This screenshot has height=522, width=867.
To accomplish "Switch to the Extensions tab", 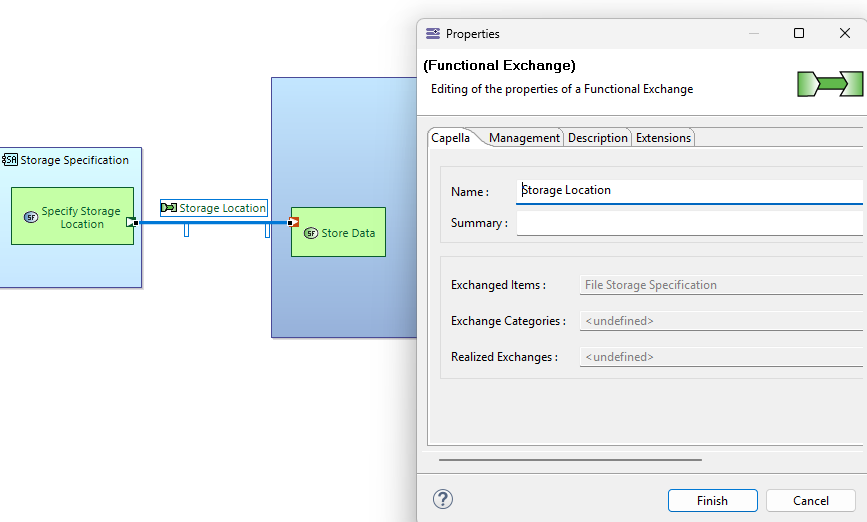I will coord(663,138).
